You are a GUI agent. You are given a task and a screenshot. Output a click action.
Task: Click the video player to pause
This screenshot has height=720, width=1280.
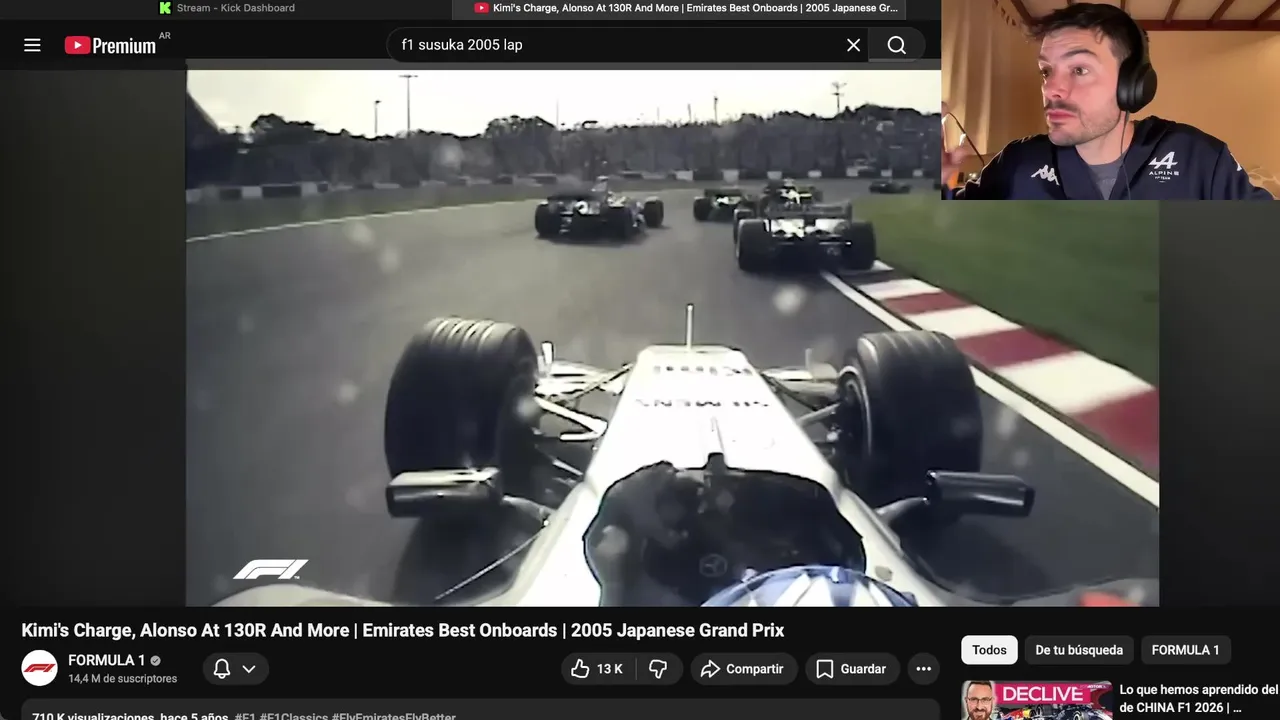(672, 338)
